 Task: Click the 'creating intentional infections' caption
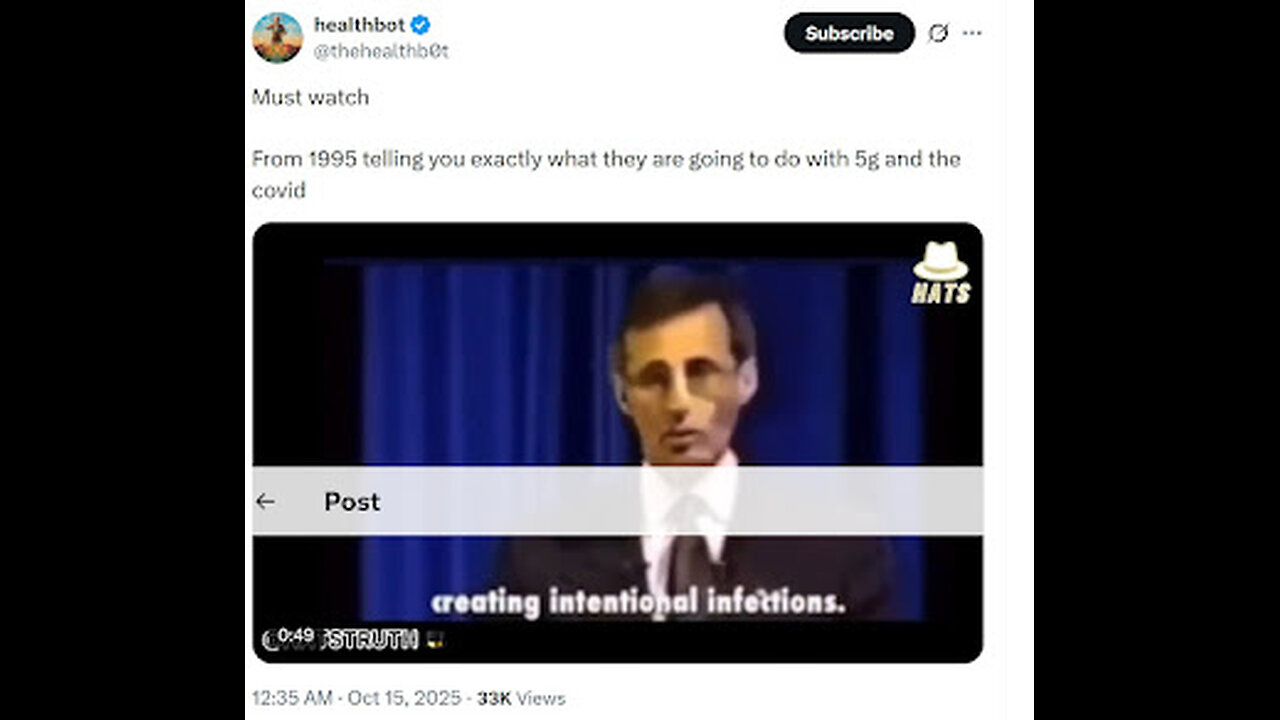[638, 603]
